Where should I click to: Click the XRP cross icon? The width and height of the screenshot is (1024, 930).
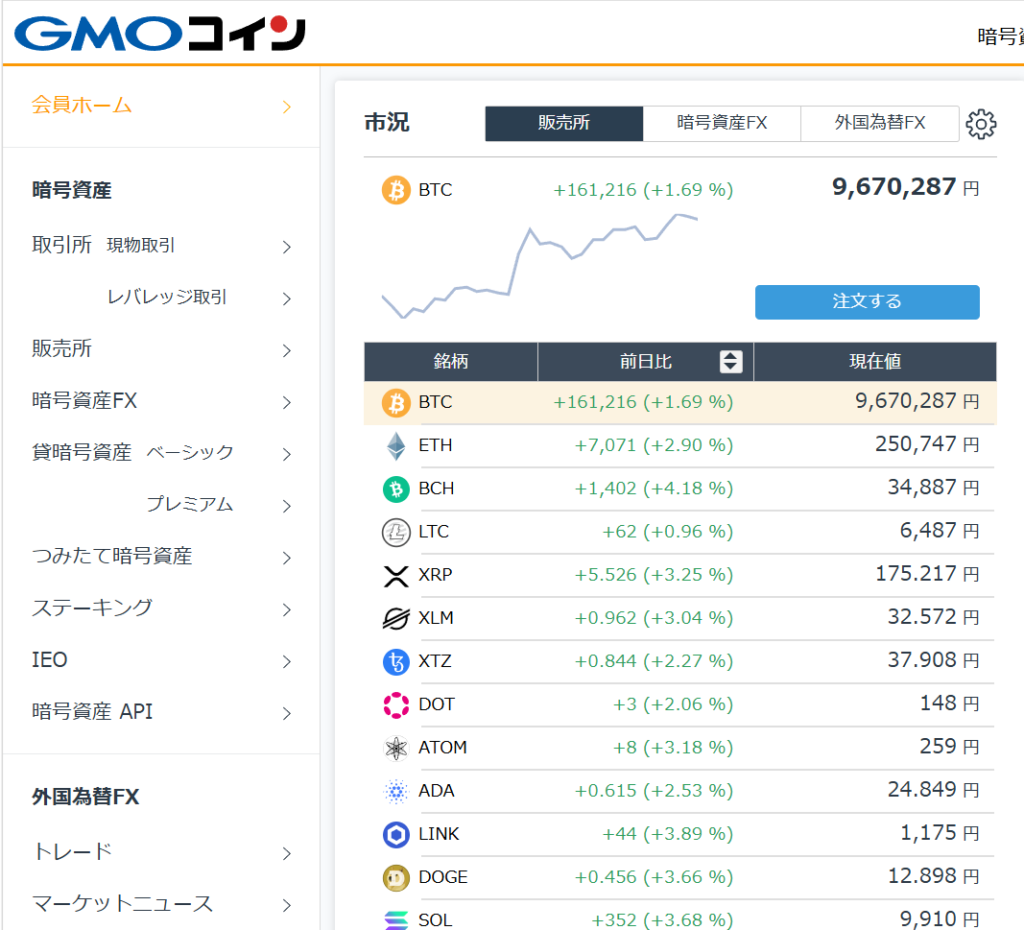396,575
